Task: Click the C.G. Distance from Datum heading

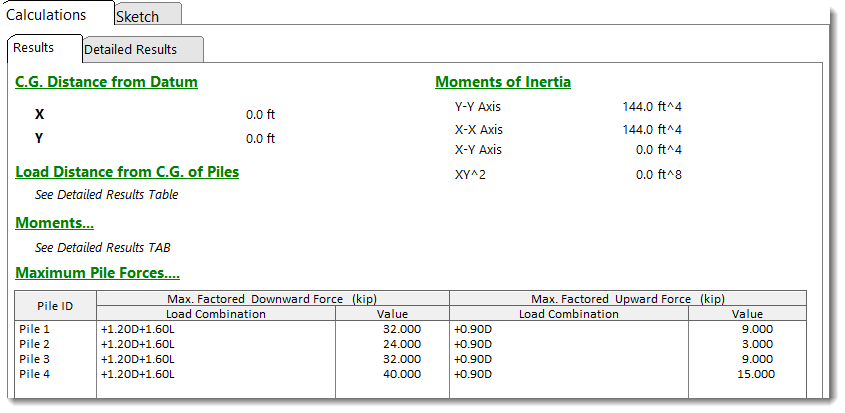Action: 106,82
